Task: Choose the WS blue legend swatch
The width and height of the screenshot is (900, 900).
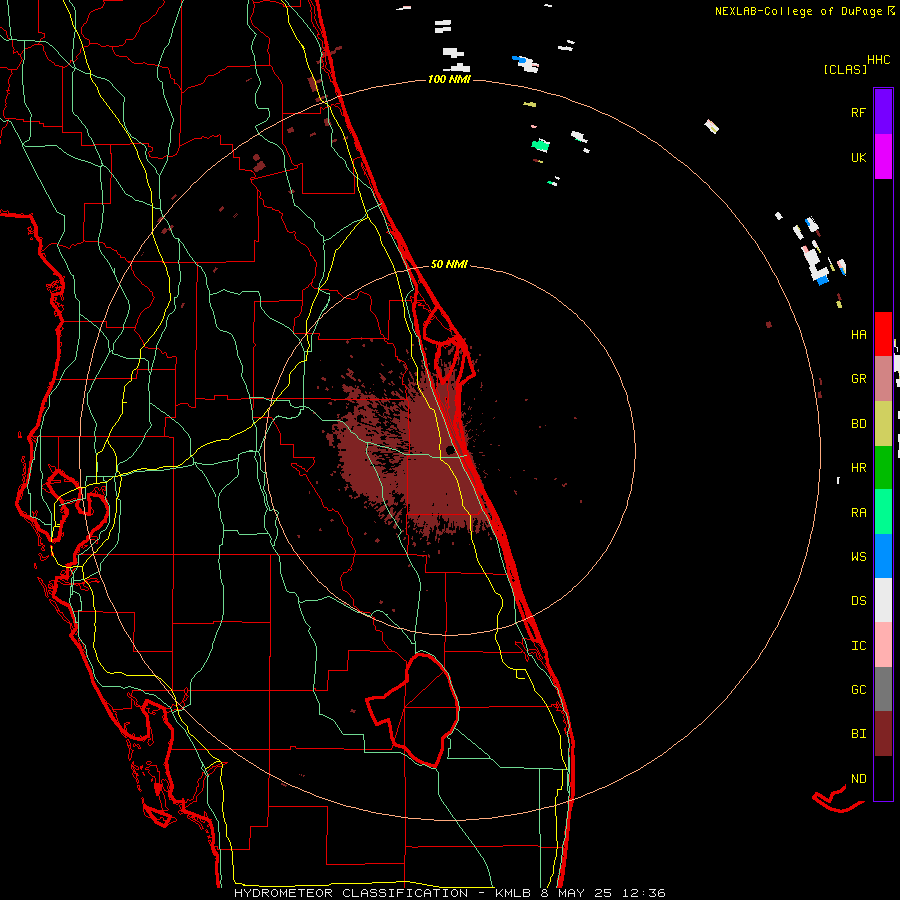Action: (x=883, y=556)
